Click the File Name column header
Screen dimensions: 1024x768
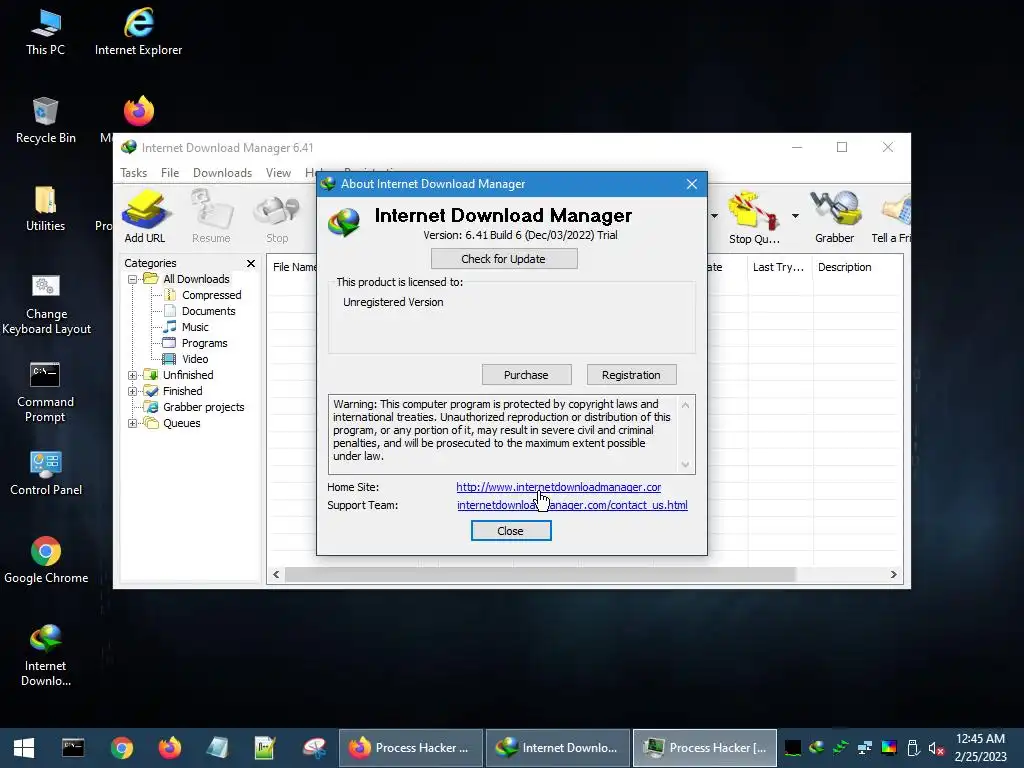click(x=294, y=267)
